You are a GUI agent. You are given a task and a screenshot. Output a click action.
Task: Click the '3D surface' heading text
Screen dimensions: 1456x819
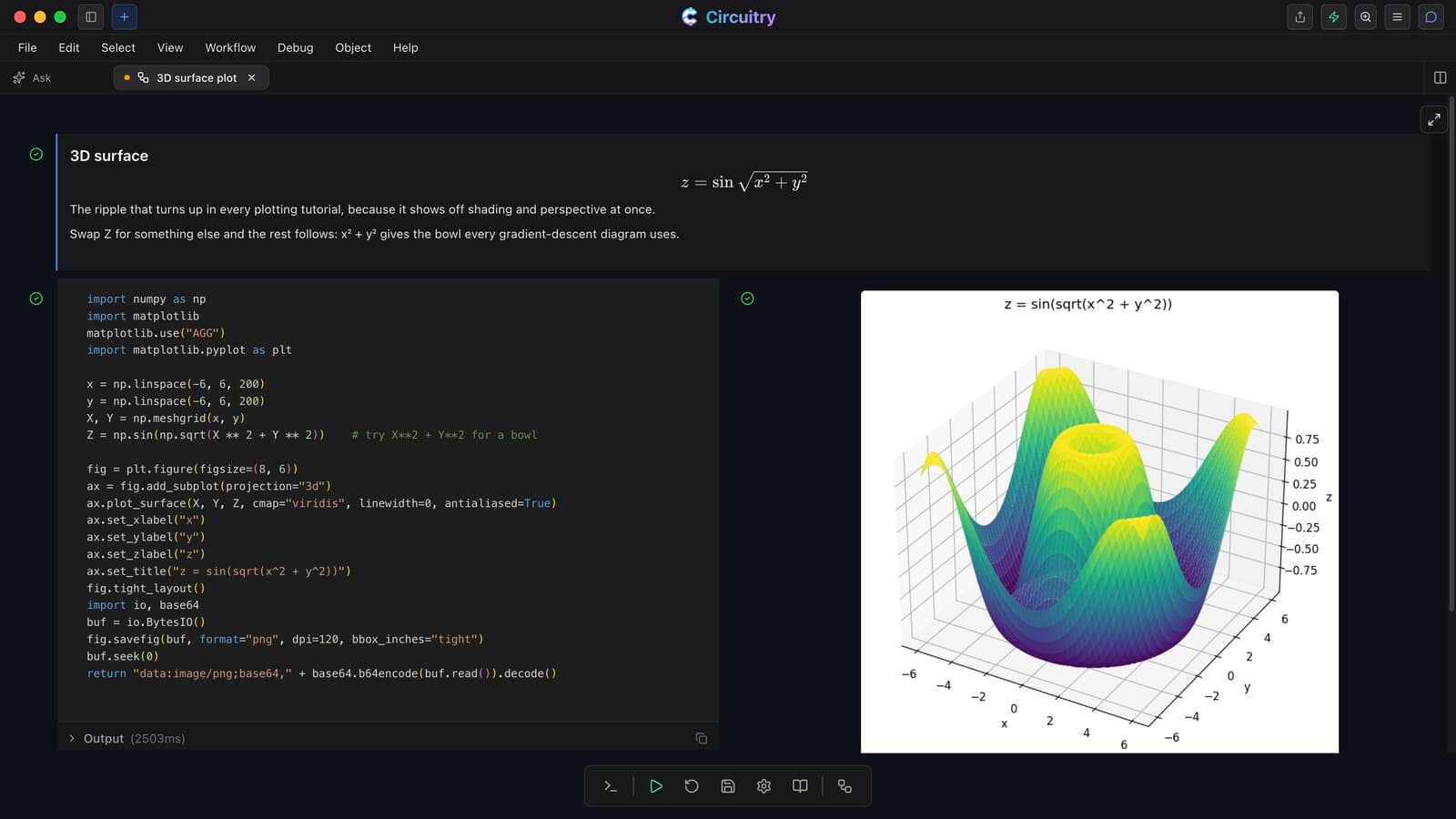(109, 156)
